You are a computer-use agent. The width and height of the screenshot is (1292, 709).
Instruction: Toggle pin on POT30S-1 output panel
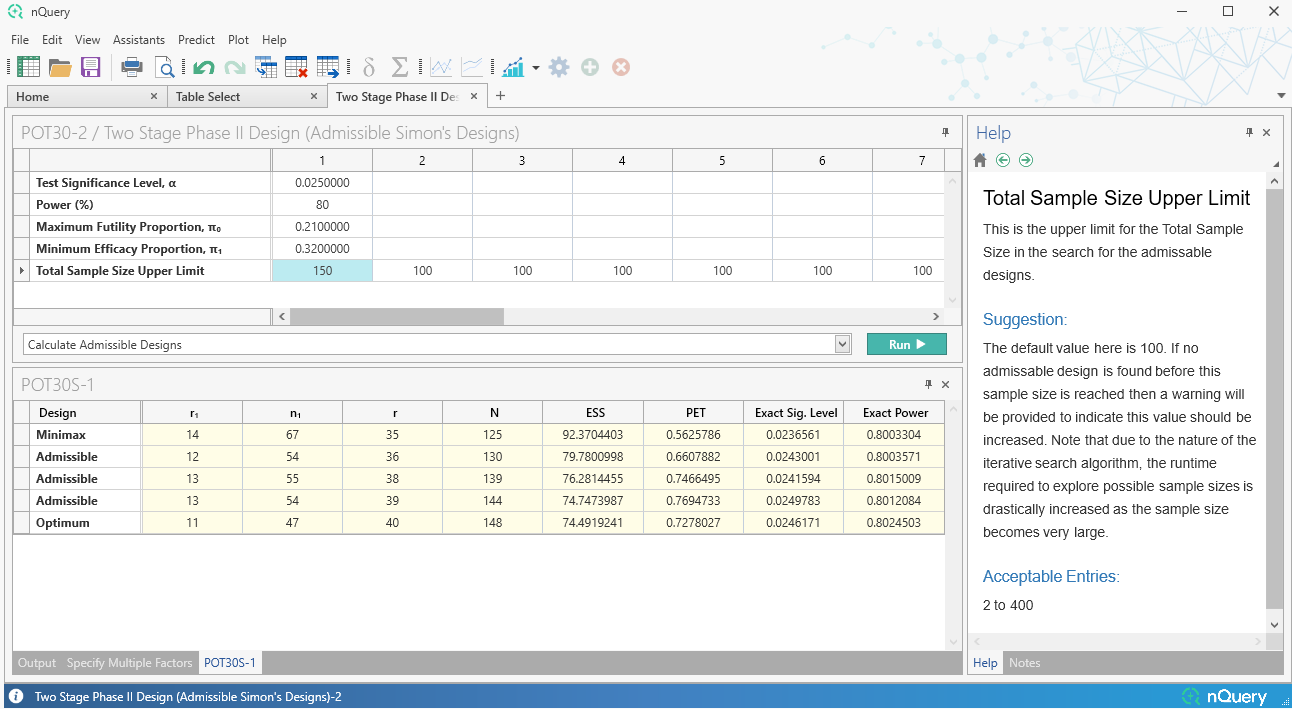click(928, 385)
